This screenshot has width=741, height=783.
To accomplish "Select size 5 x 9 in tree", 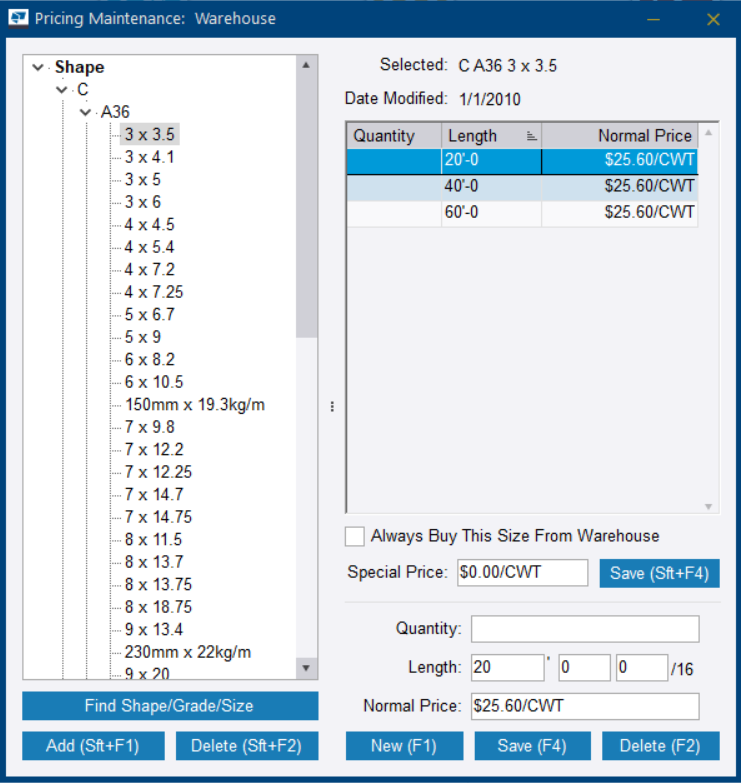I will tap(143, 337).
